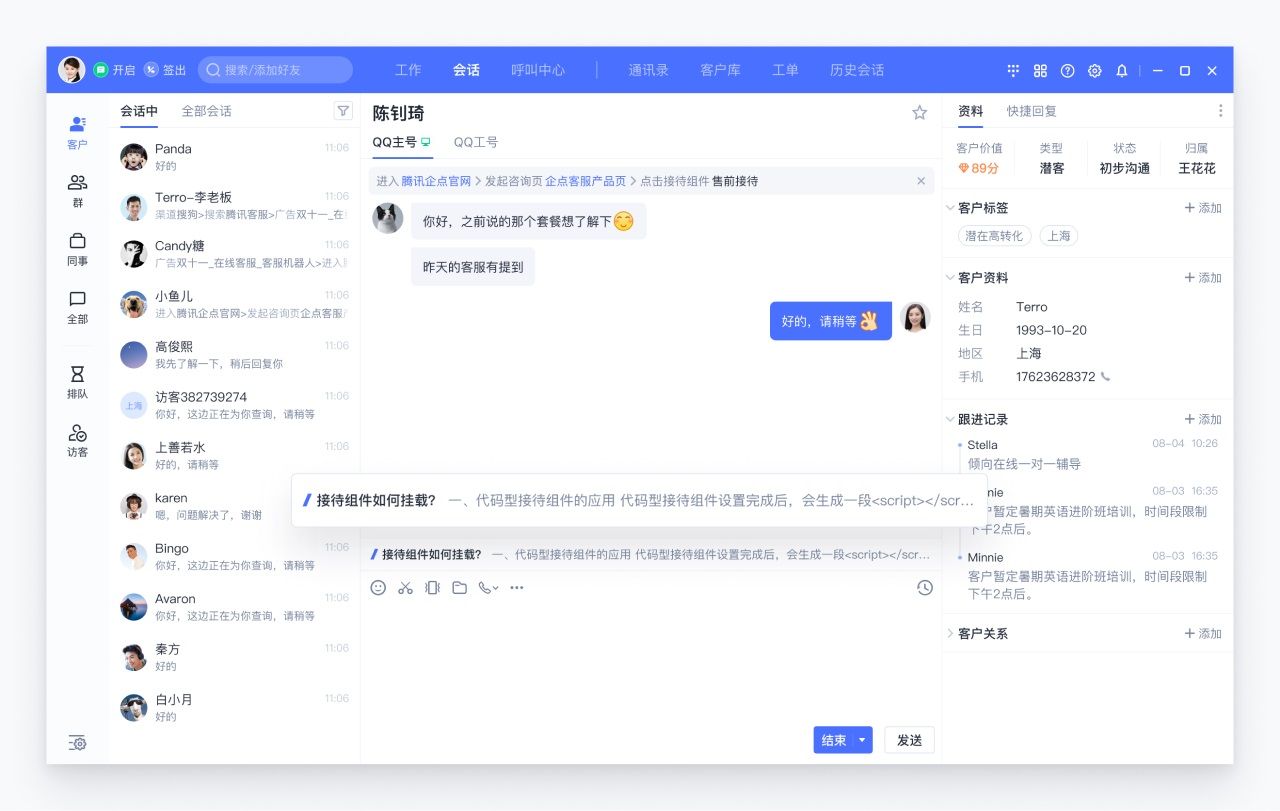Open the 通讯录 top tab
The height and width of the screenshot is (811, 1280).
[x=648, y=70]
